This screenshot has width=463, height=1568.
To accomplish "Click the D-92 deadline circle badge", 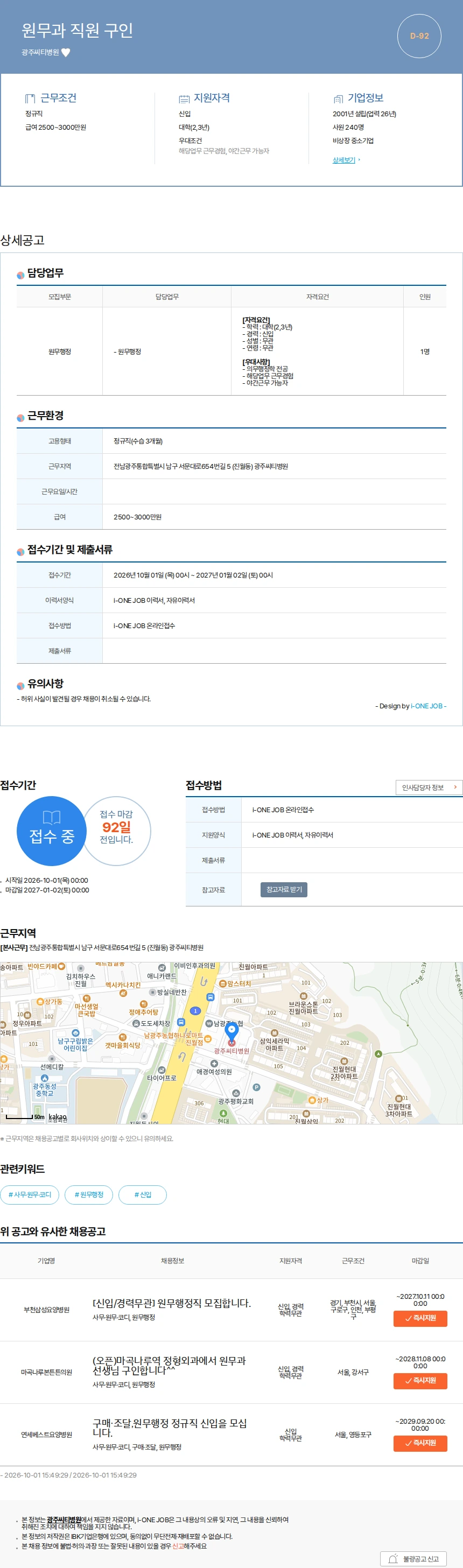I will (419, 36).
